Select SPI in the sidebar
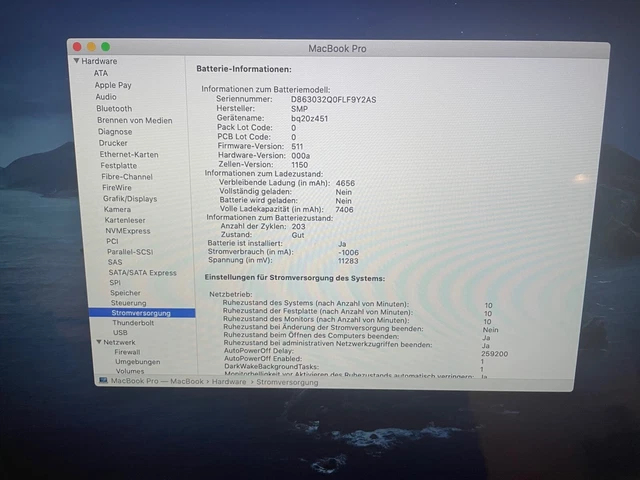 coord(115,282)
